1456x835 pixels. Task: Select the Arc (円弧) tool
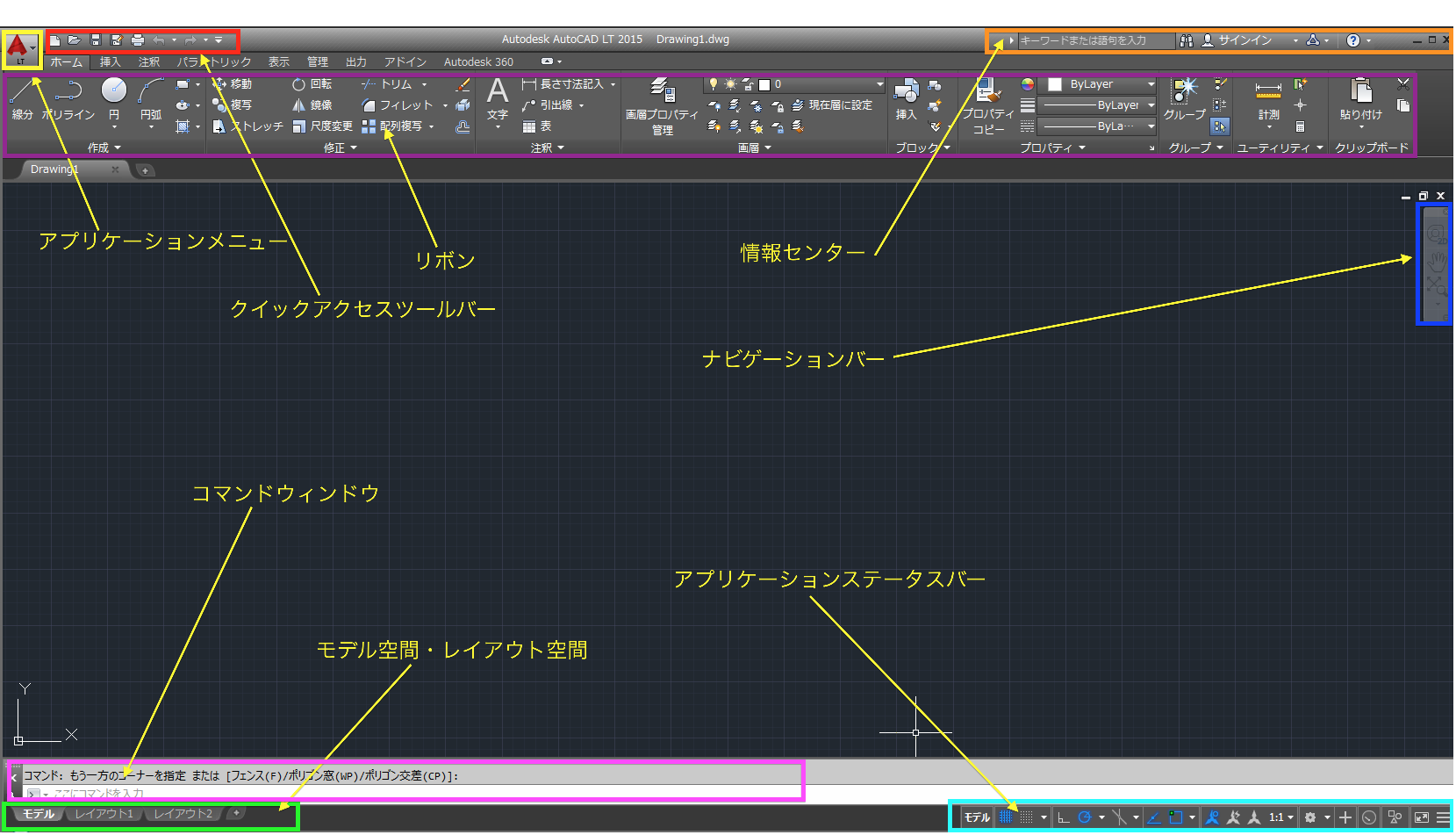click(x=151, y=99)
